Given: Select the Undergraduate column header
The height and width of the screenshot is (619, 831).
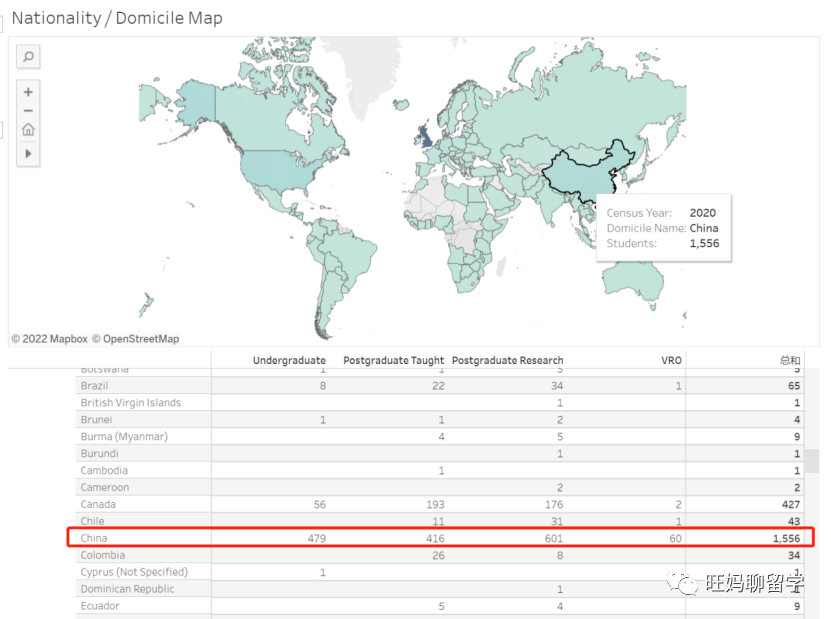Looking at the screenshot, I should pos(289,360).
